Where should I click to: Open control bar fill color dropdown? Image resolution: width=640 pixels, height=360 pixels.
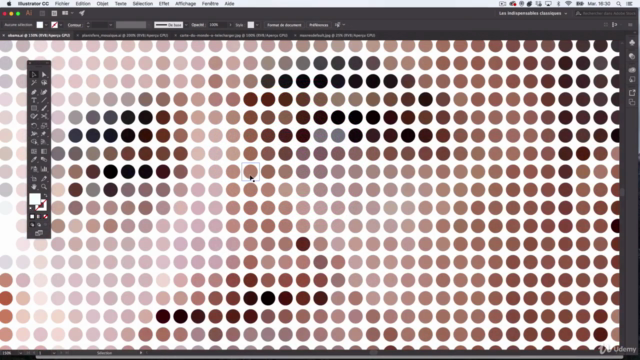coord(46,25)
